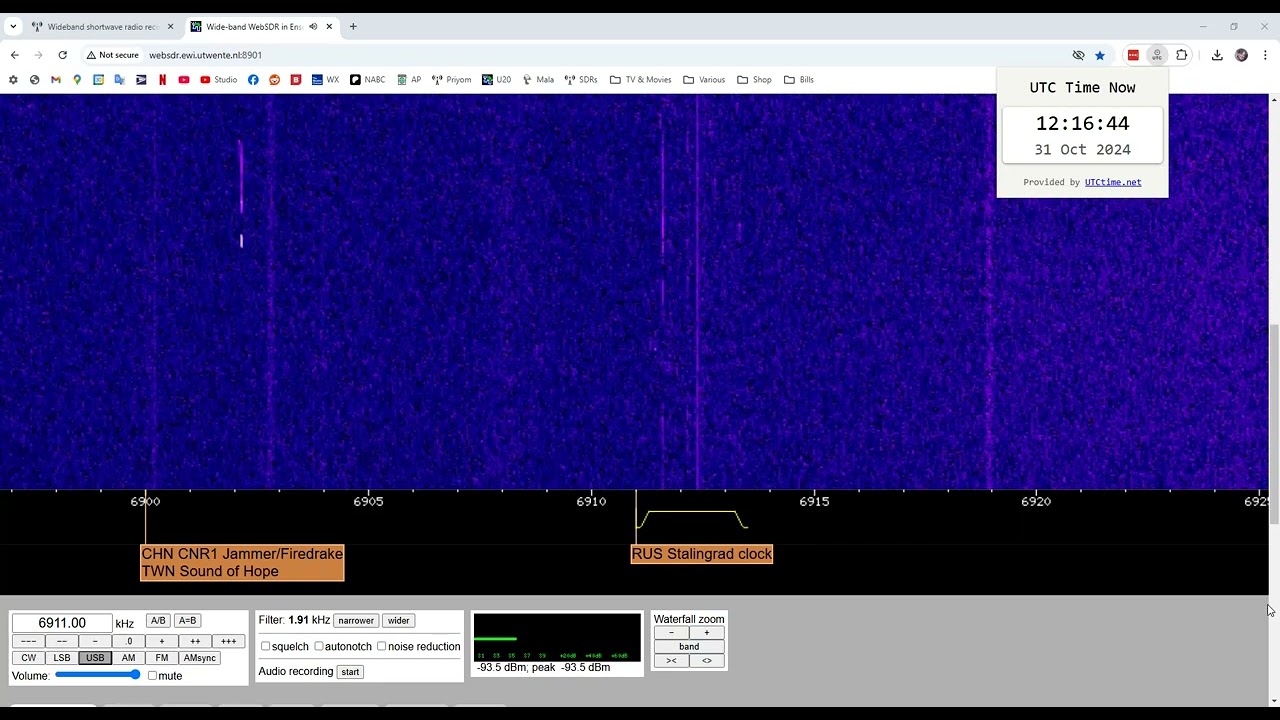Click the waterfall zoom band button
This screenshot has height=720, width=1280.
click(689, 647)
